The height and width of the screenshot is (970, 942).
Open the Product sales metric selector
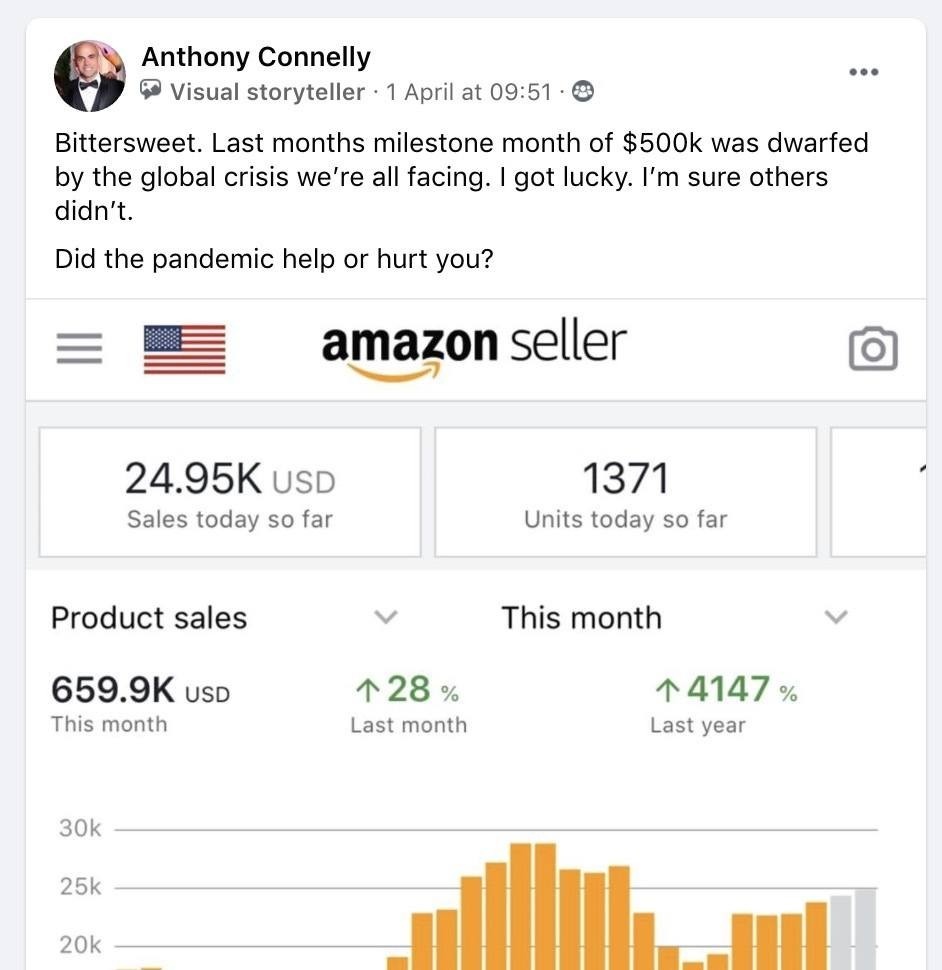(x=149, y=618)
